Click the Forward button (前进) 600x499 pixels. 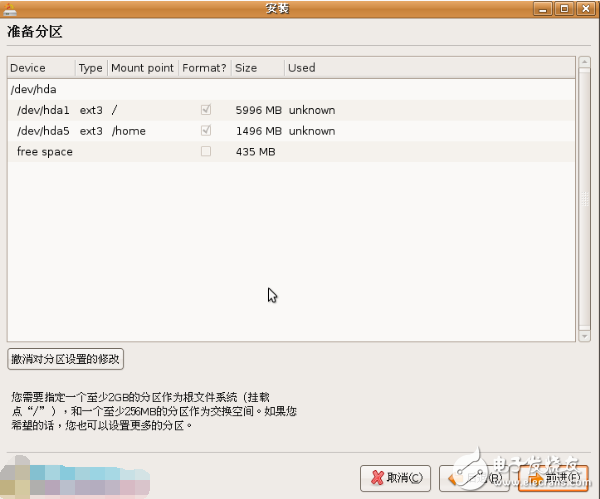553,478
